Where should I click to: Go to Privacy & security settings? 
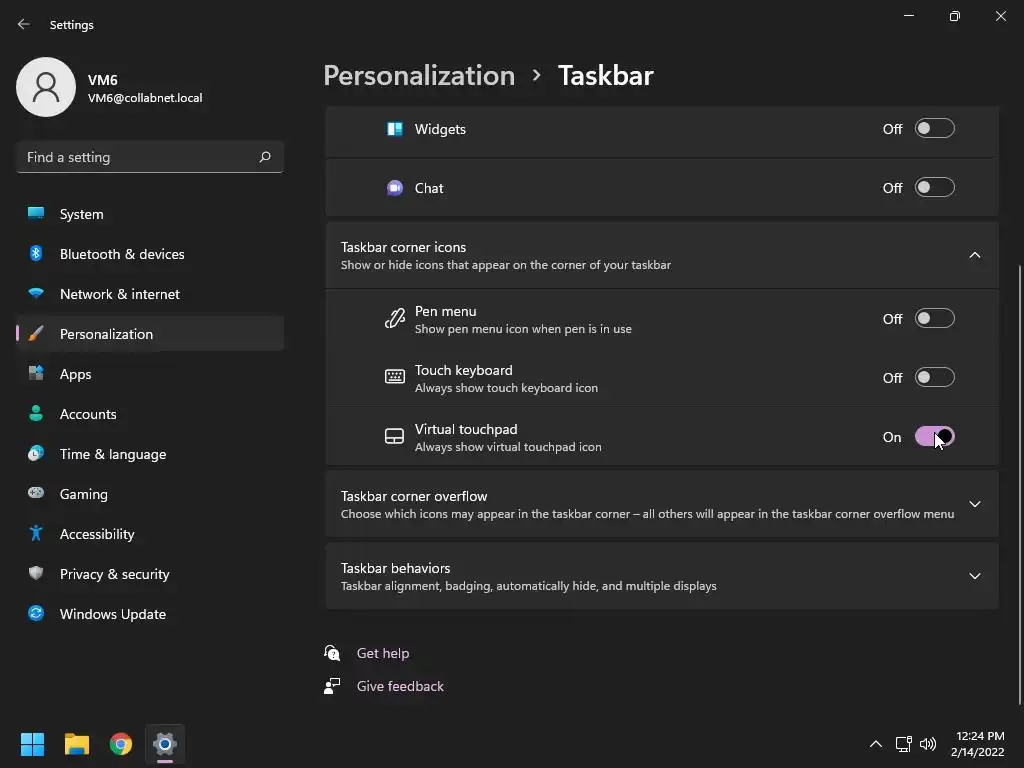[x=114, y=574]
